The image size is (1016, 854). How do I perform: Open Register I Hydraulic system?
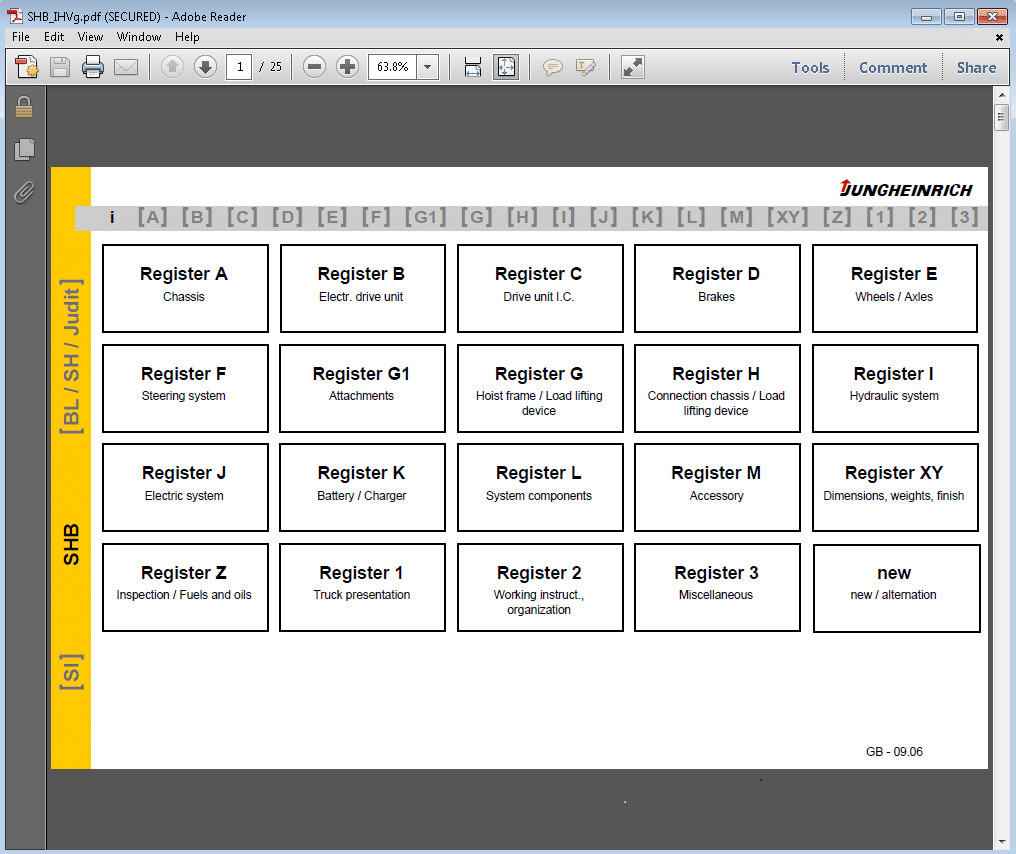click(895, 388)
